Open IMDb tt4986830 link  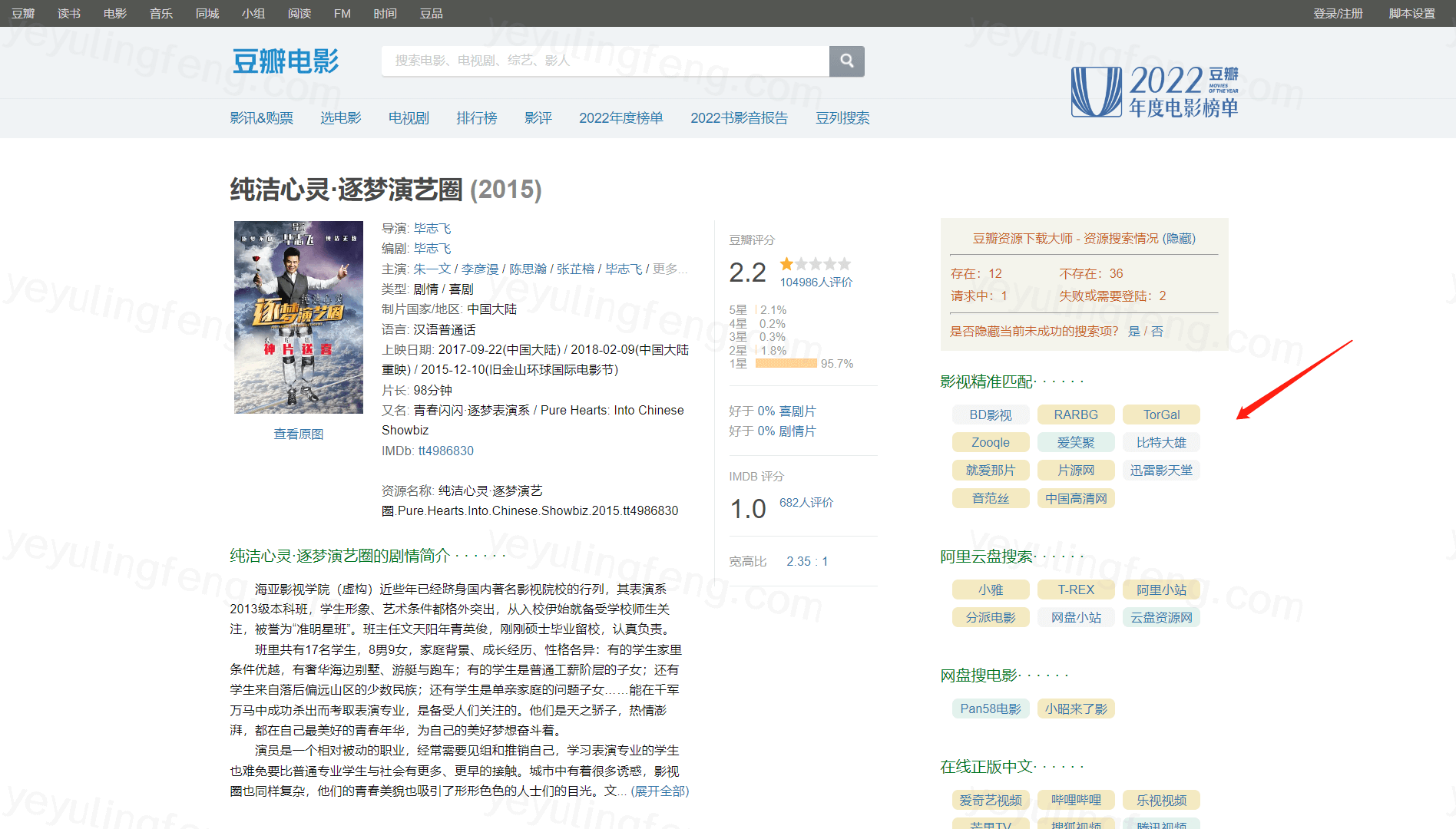[x=445, y=451]
